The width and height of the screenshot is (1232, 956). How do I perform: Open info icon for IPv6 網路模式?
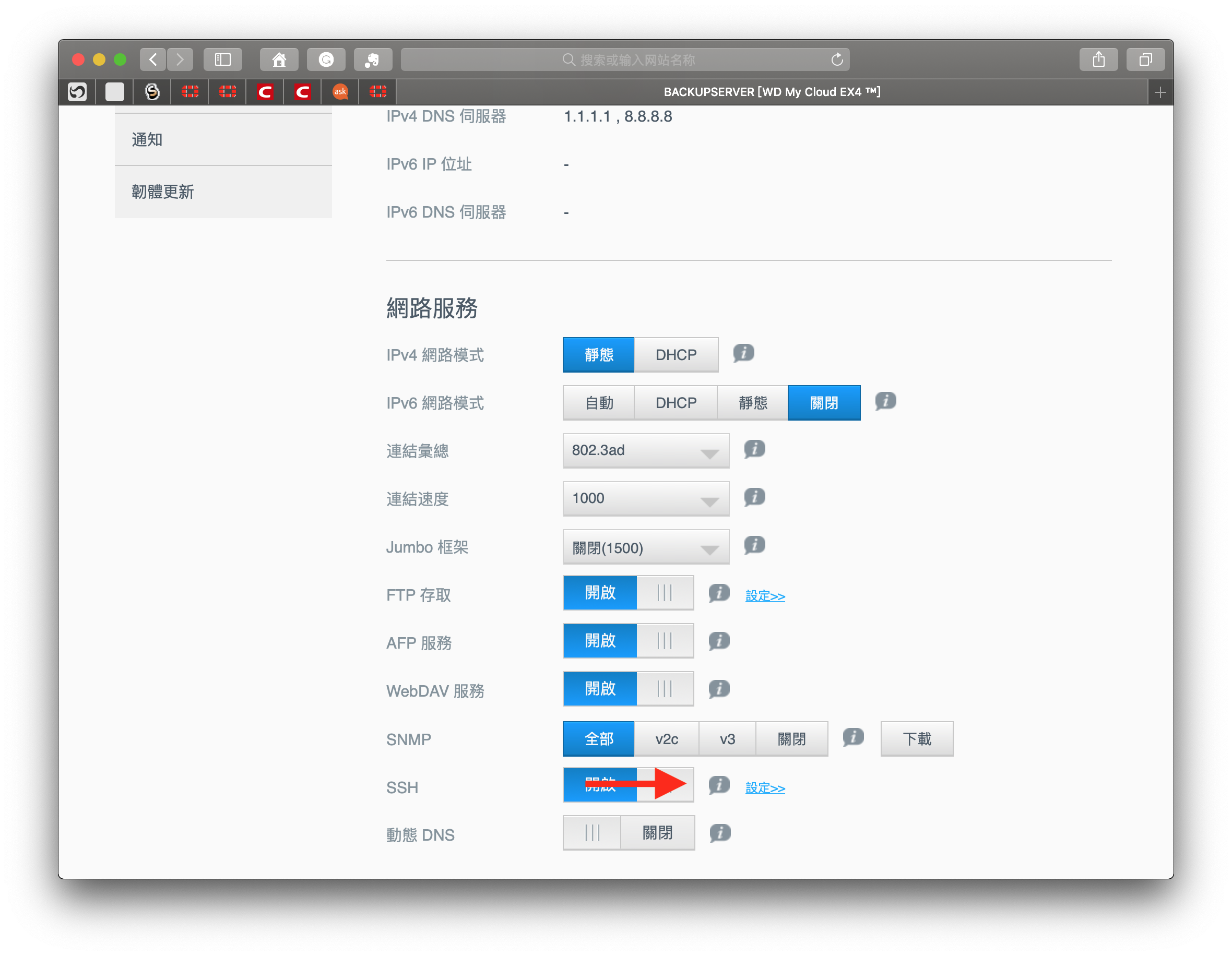[x=886, y=402]
